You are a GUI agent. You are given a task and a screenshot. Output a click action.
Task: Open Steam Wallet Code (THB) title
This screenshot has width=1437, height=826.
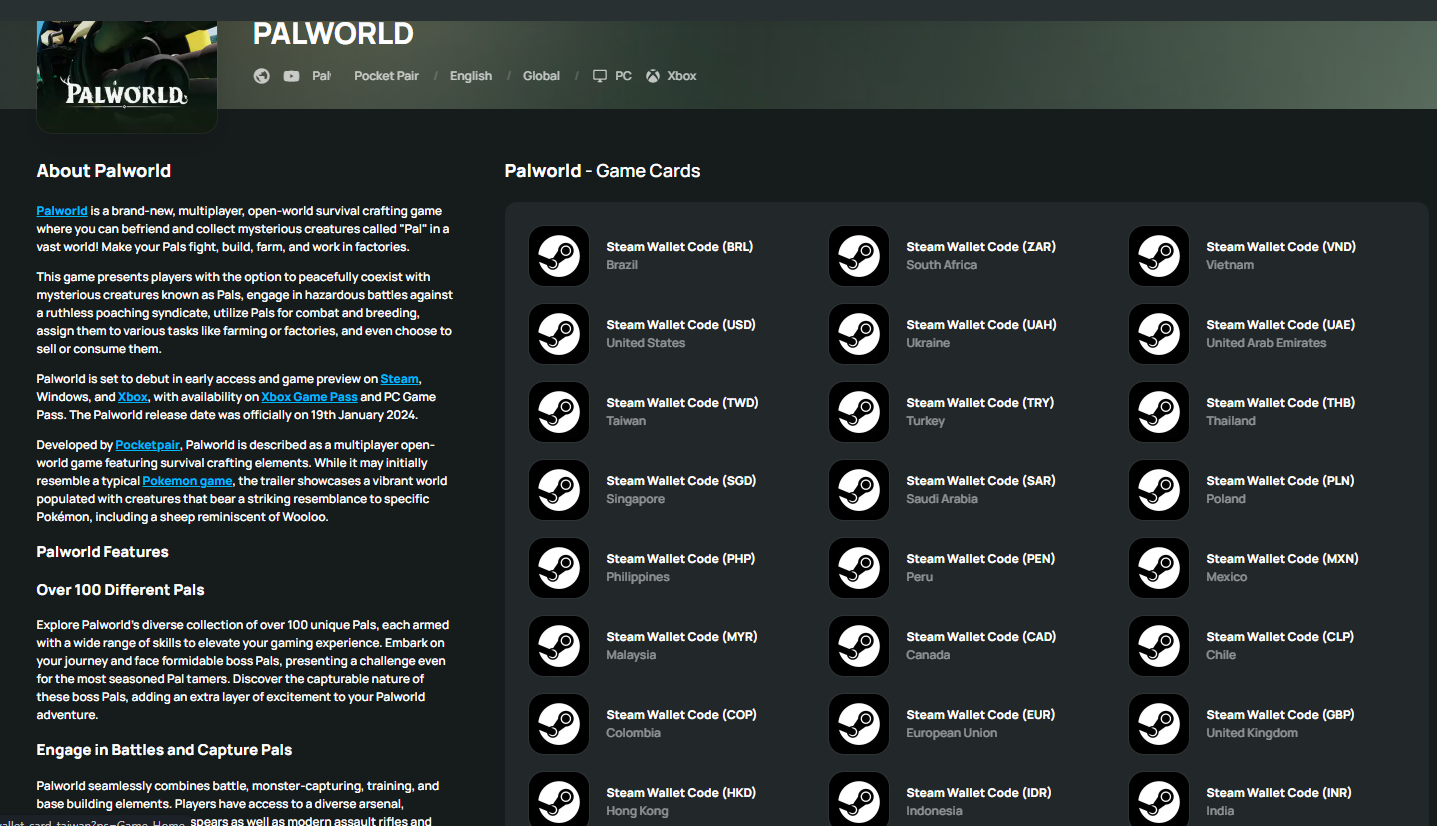(x=1281, y=403)
